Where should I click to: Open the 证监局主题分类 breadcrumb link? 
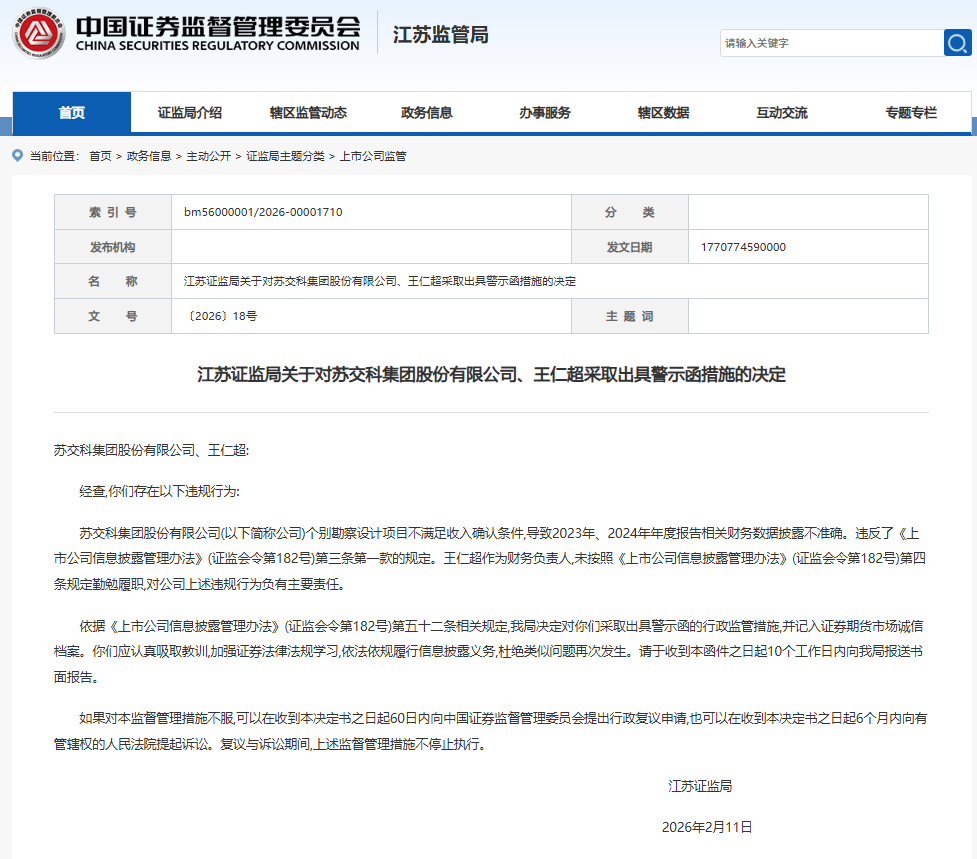[x=285, y=156]
